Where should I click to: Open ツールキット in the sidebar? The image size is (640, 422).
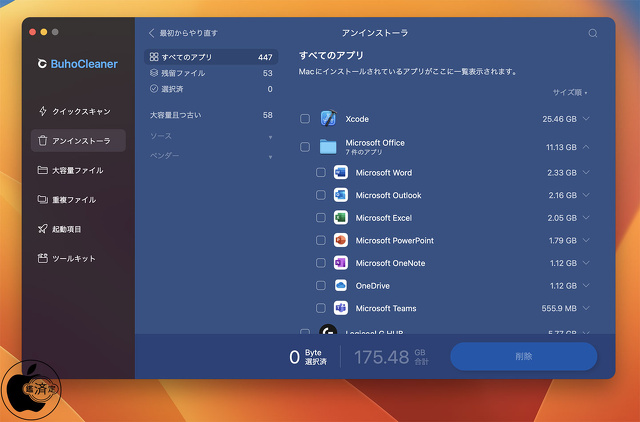(x=78, y=258)
